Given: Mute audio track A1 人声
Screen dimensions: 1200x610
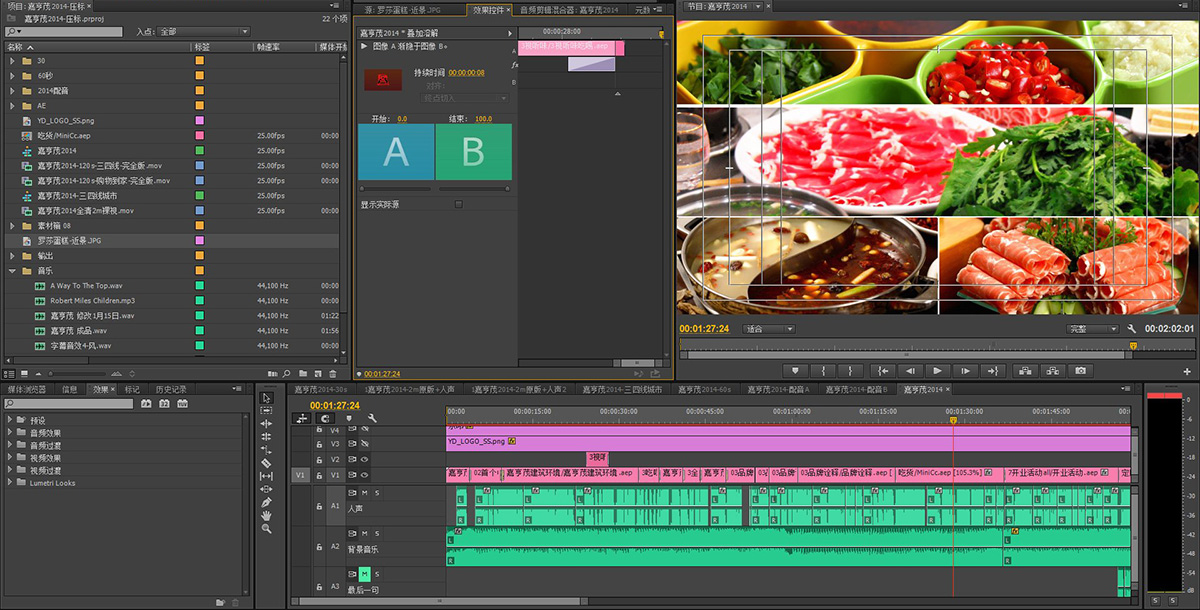Looking at the screenshot, I should [x=365, y=493].
